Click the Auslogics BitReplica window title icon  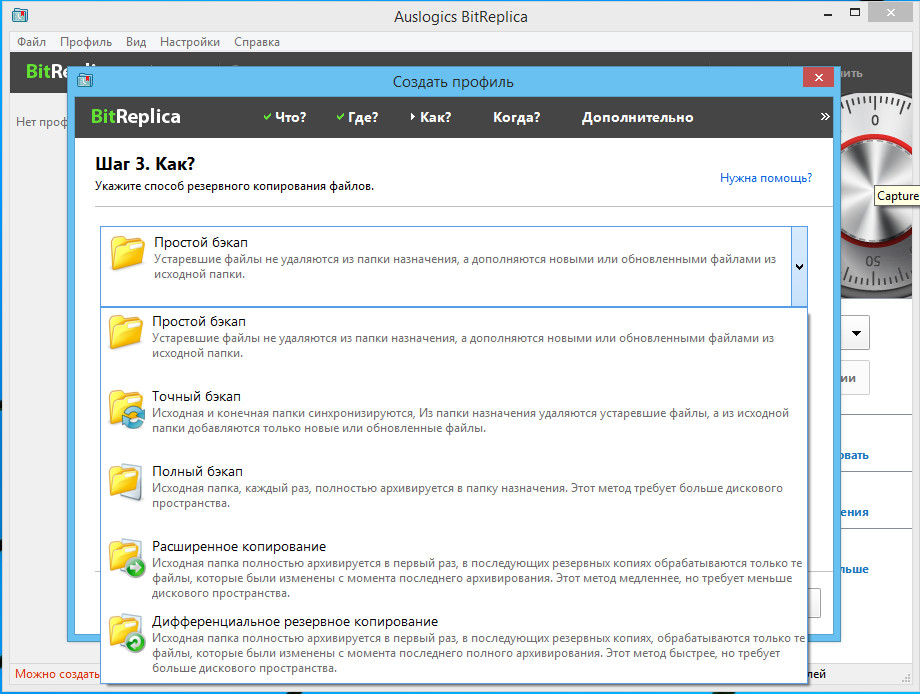(x=20, y=15)
